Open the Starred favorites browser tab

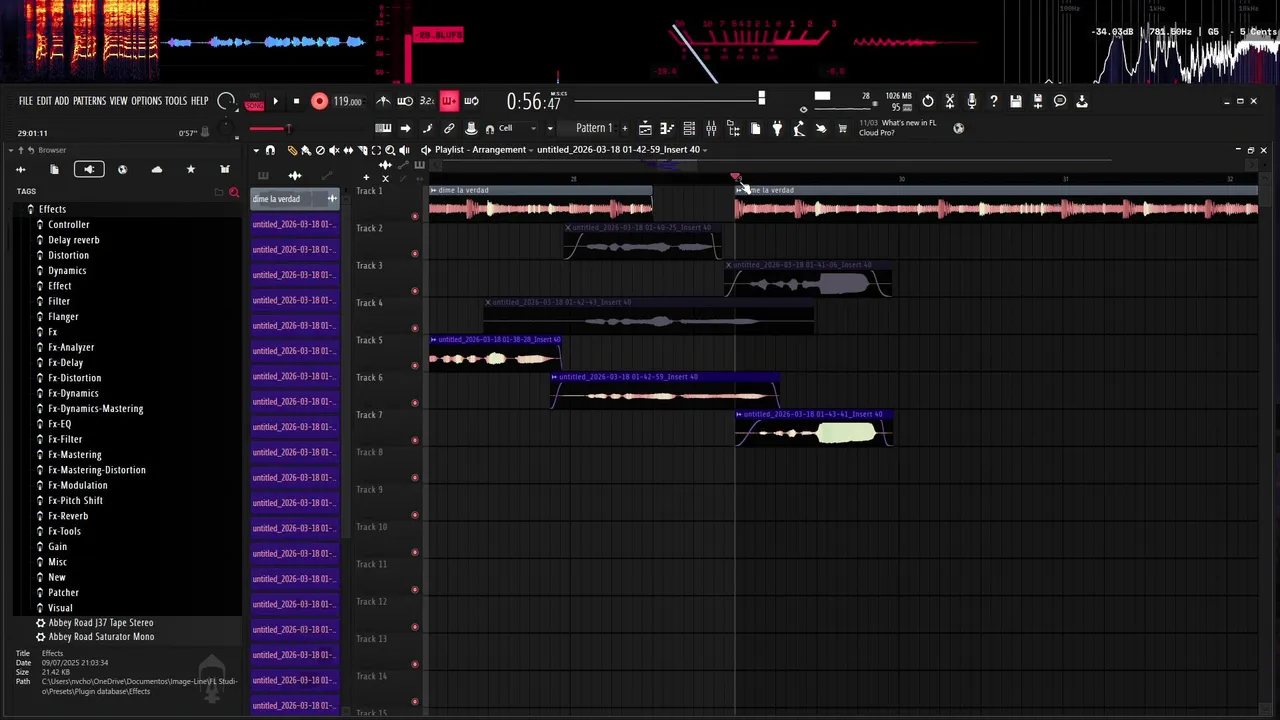point(190,169)
